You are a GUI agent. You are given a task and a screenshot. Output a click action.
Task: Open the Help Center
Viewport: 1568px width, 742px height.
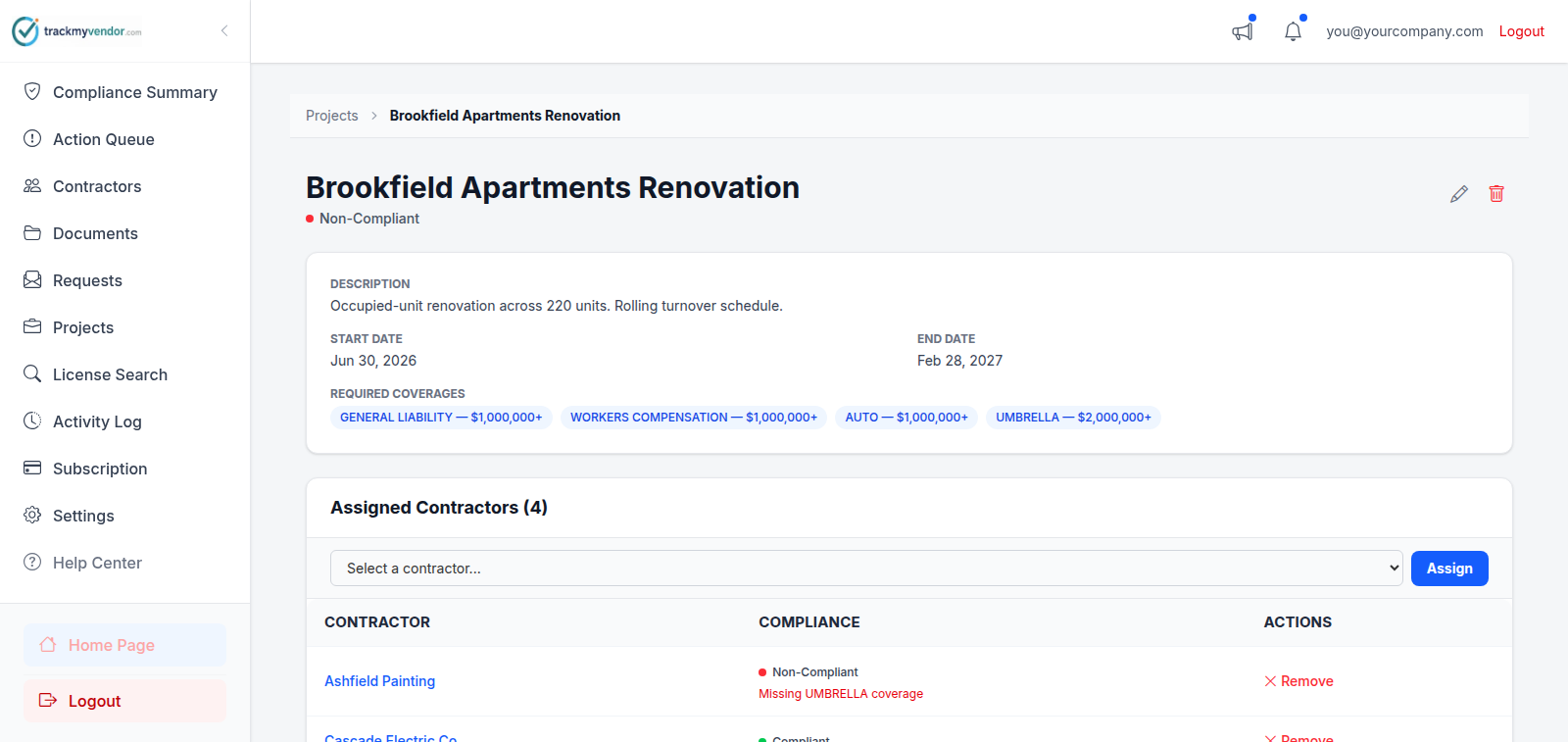[97, 563]
